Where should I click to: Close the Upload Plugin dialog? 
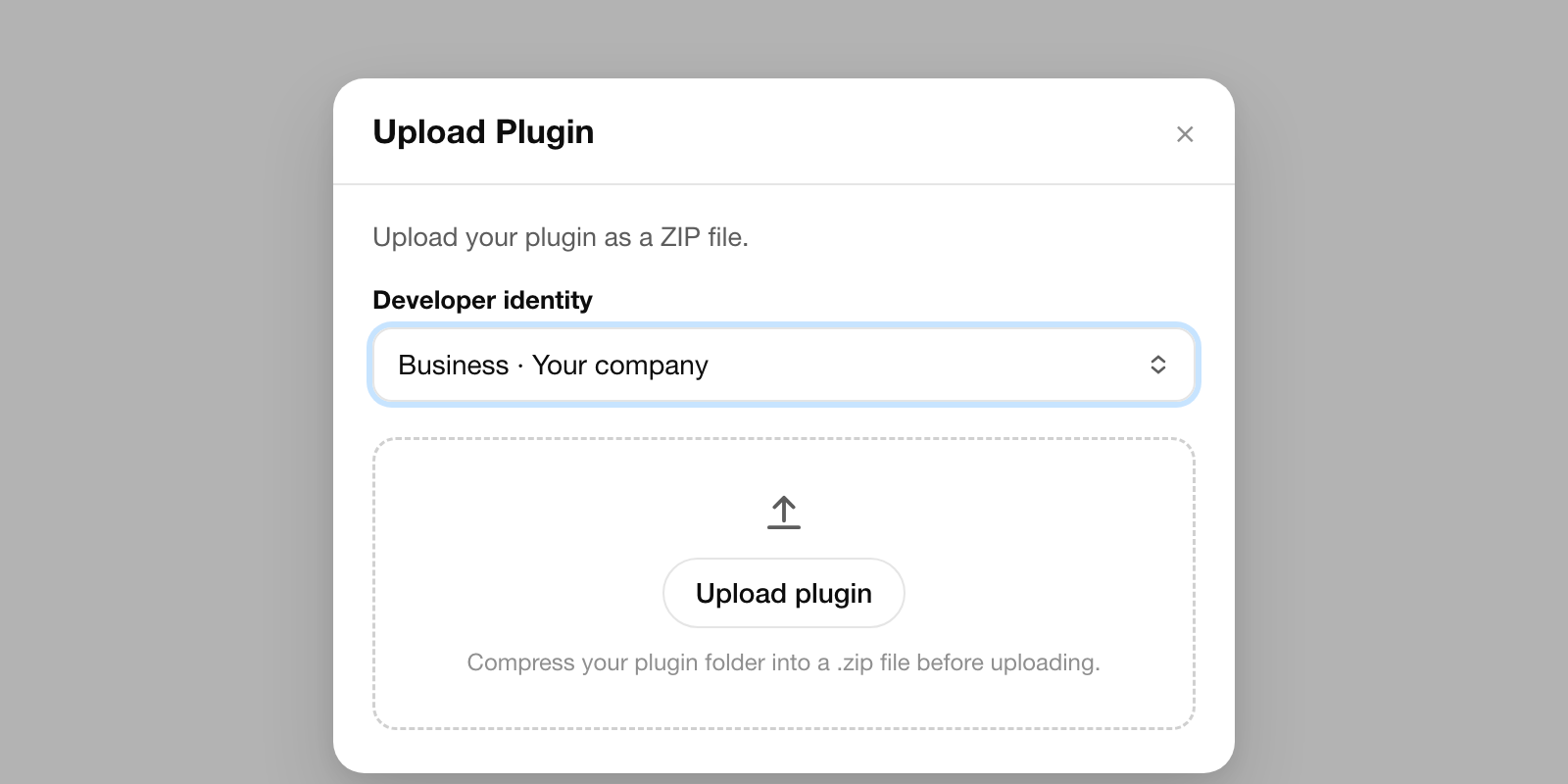[x=1185, y=134]
